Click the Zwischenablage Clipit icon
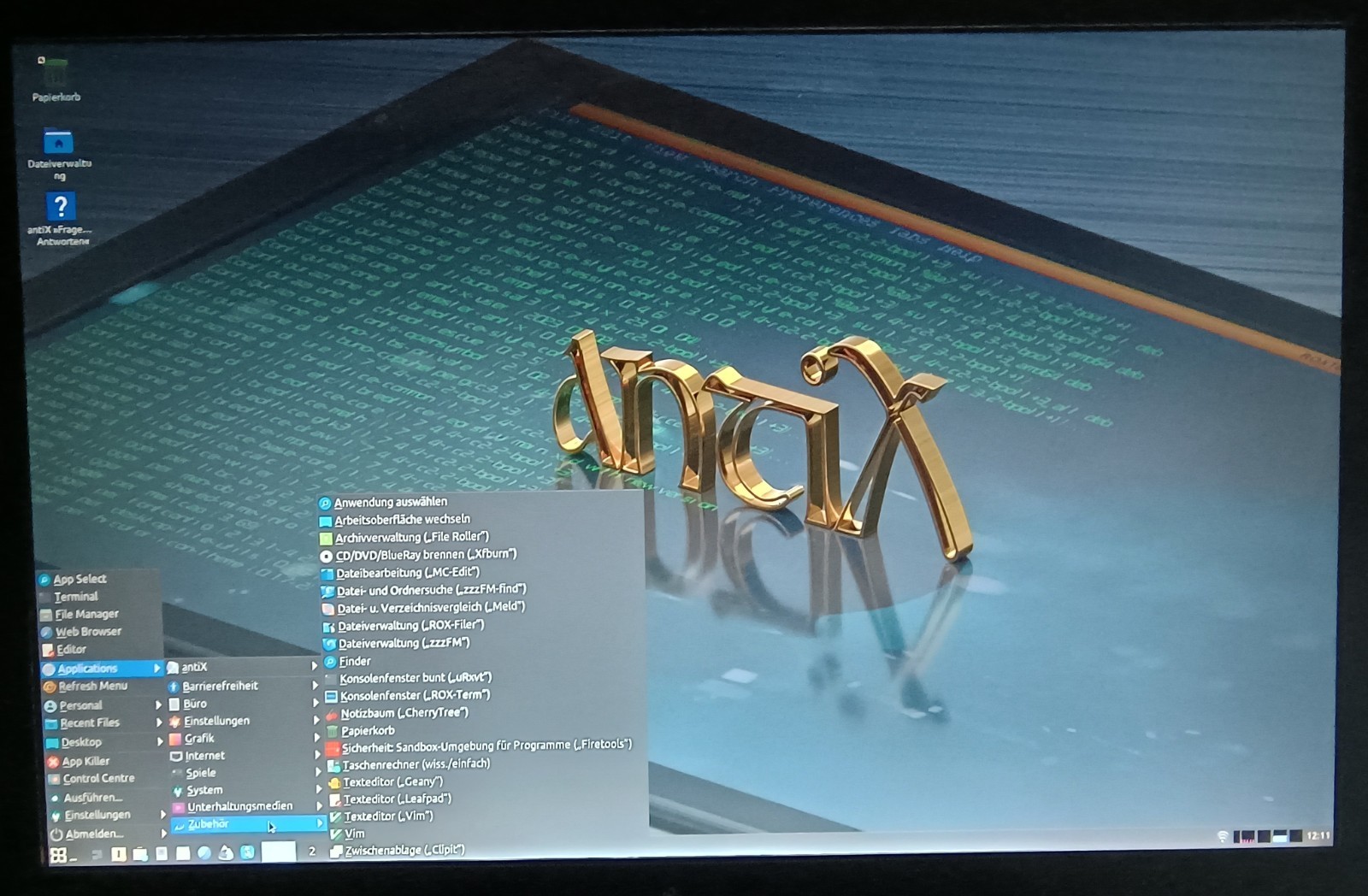The width and height of the screenshot is (1368, 896). (337, 851)
